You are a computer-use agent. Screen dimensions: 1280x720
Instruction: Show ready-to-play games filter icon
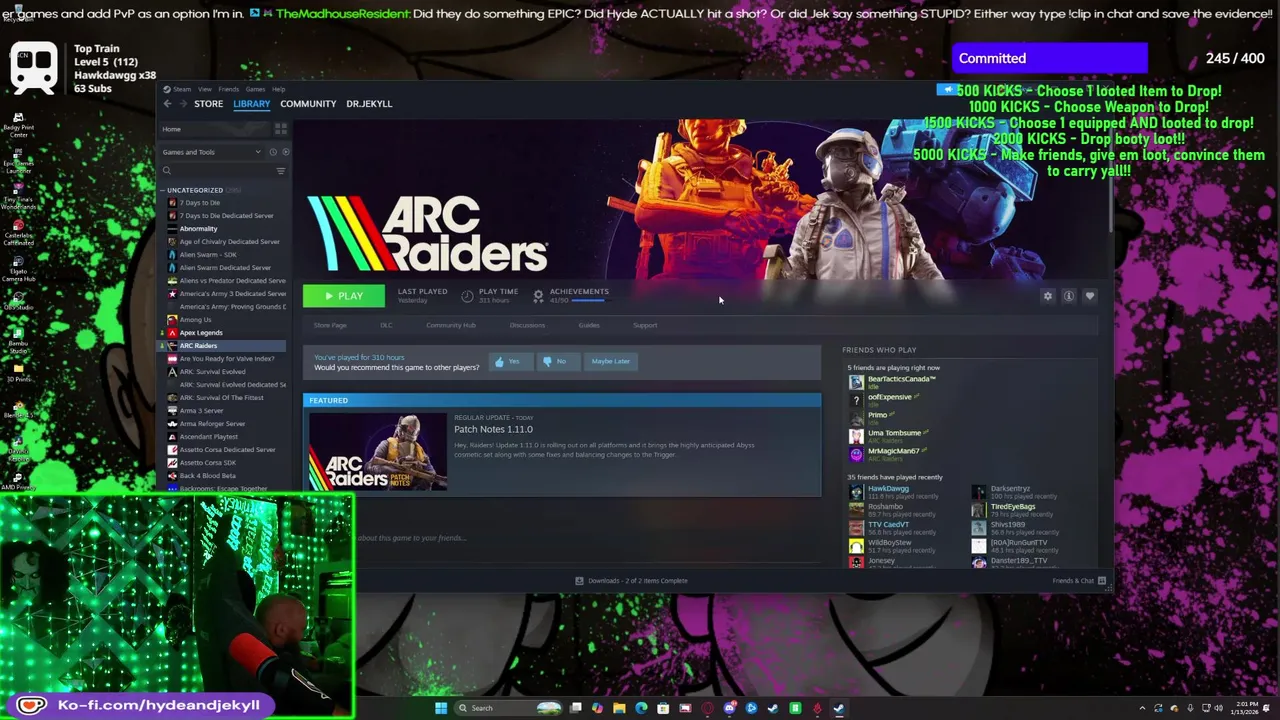tap(286, 152)
